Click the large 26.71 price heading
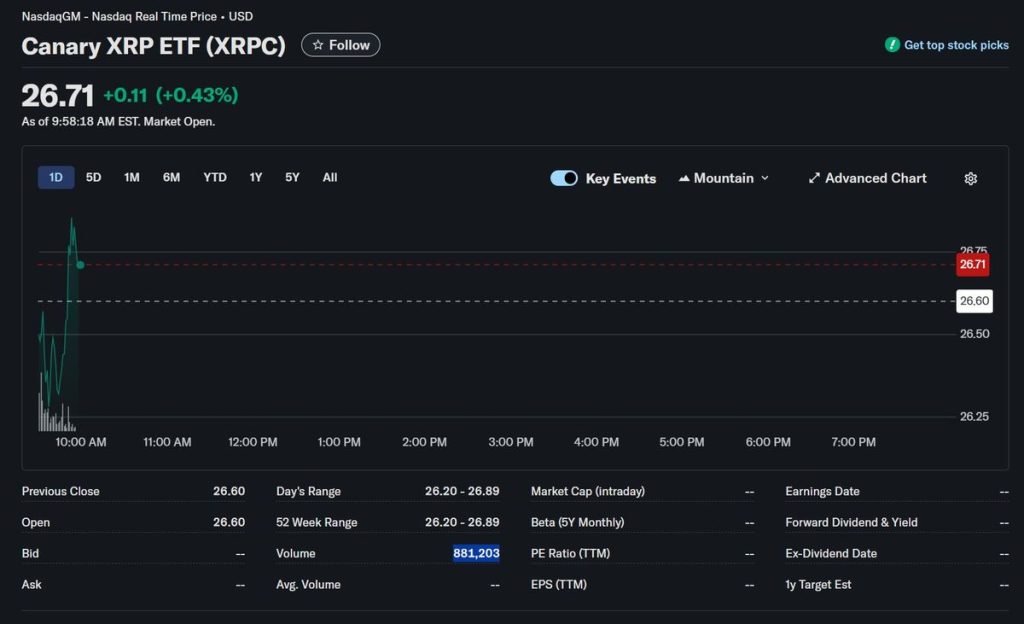 (x=57, y=96)
